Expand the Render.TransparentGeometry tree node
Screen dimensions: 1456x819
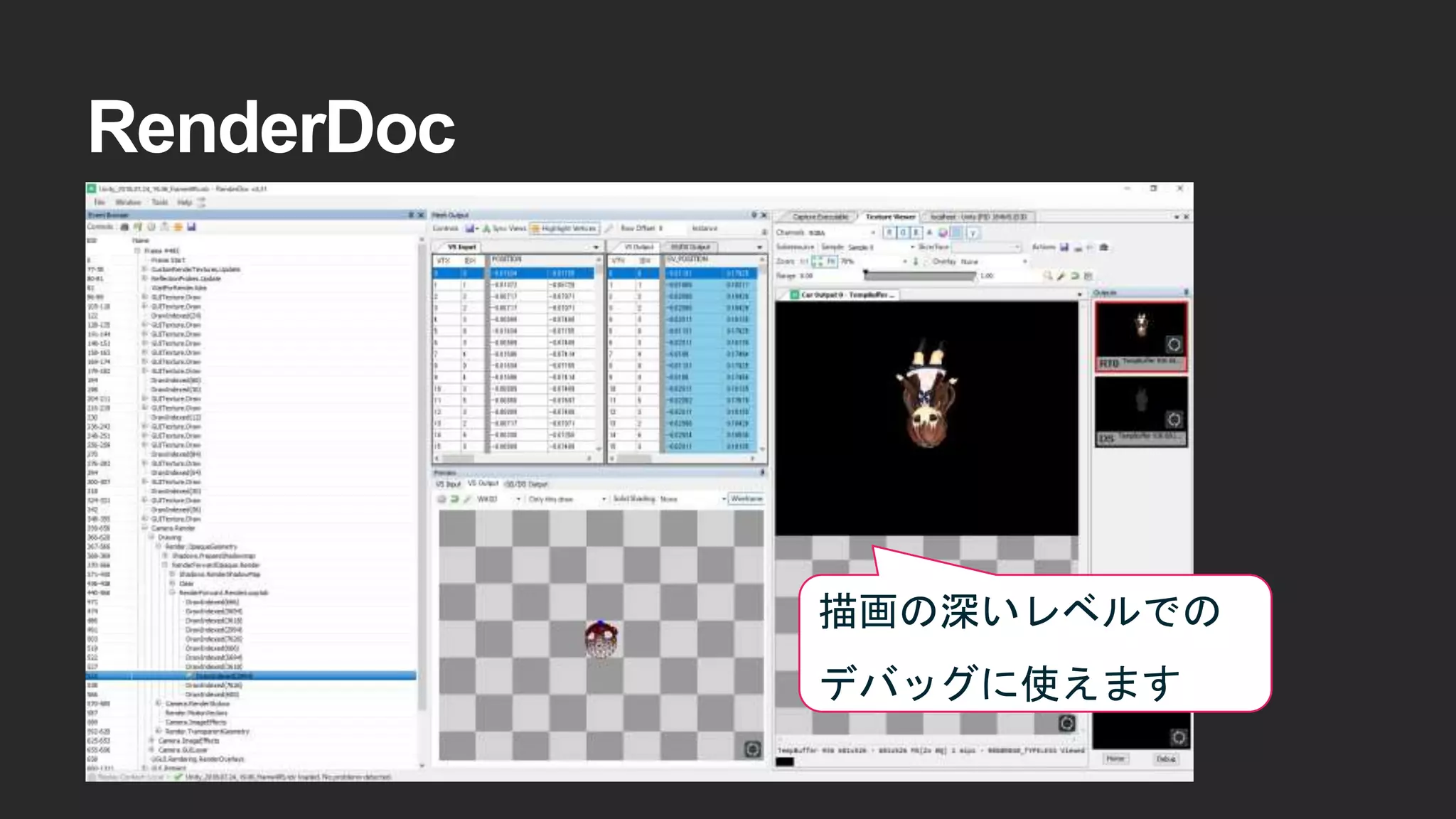(x=159, y=731)
